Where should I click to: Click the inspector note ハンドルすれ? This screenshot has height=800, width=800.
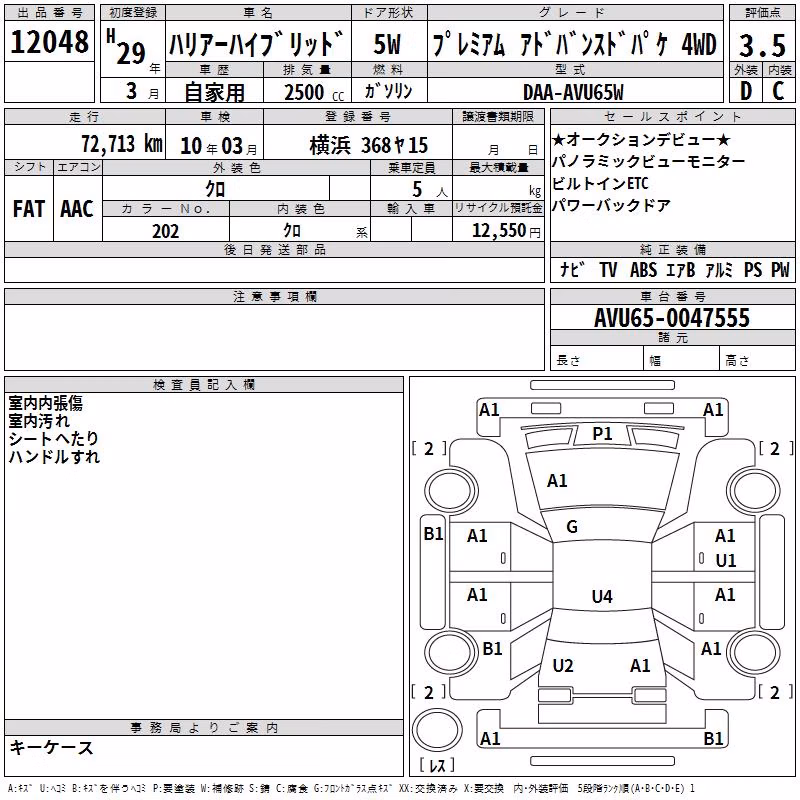[x=54, y=456]
